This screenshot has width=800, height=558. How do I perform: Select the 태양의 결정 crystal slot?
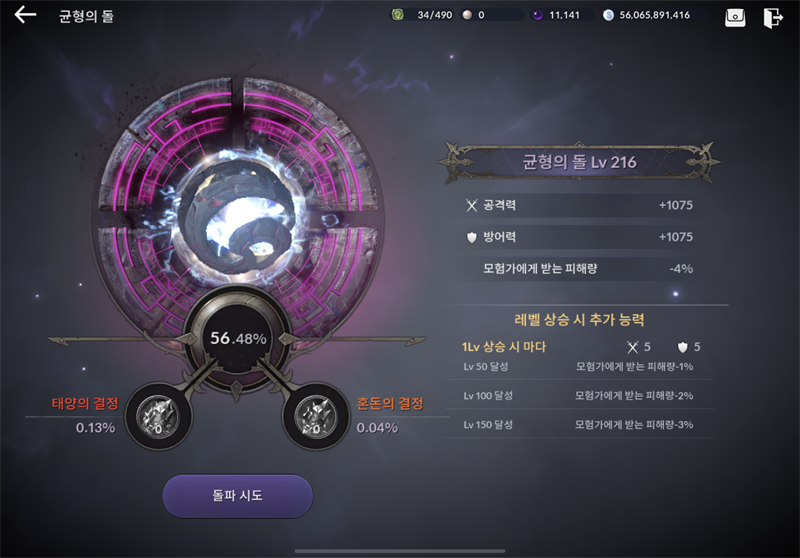click(159, 416)
